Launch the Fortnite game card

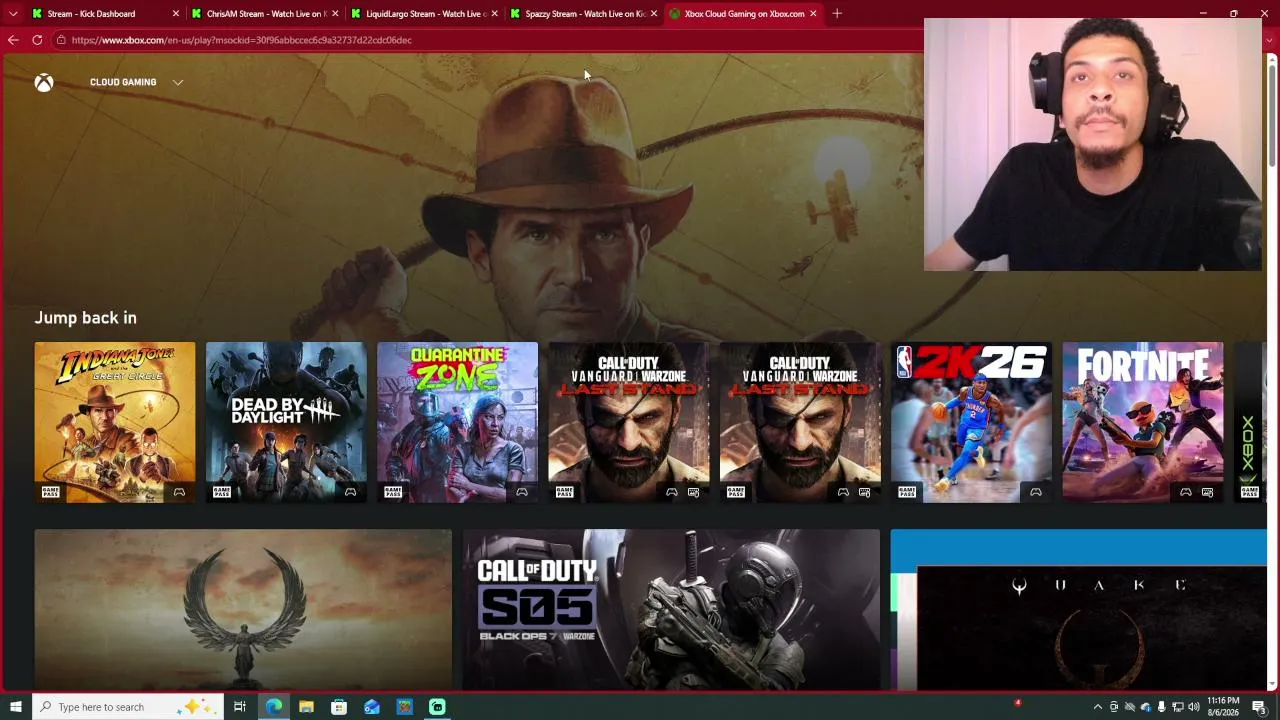click(x=1143, y=422)
